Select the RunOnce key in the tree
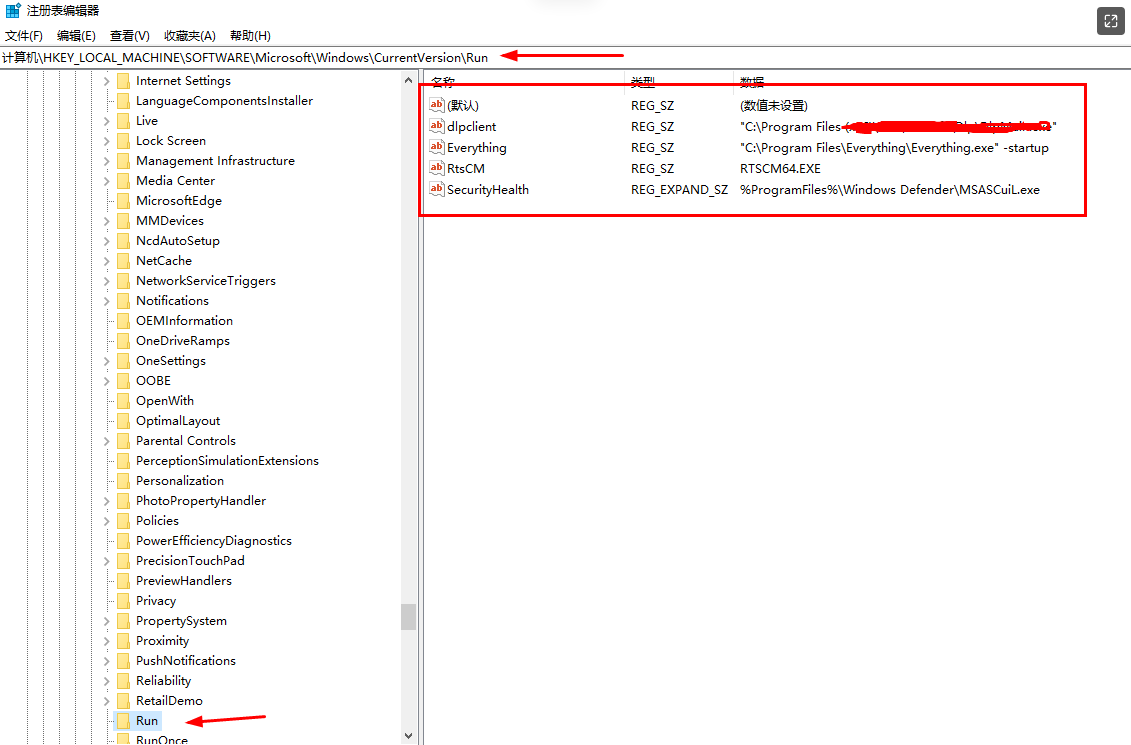The width and height of the screenshot is (1131, 745). click(162, 738)
